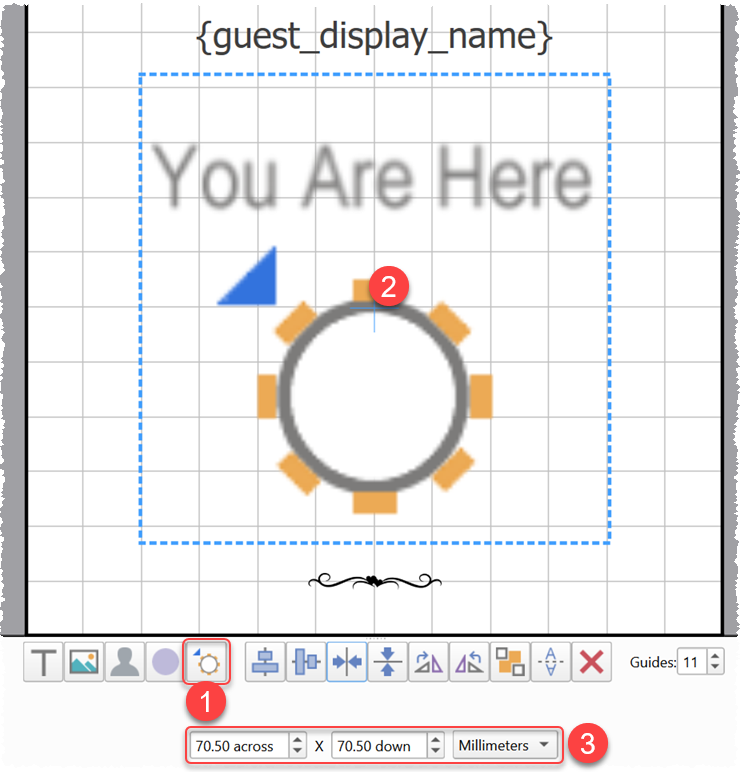740x772 pixels.
Task: Increase the '70.50 across' value
Action: tap(297, 740)
